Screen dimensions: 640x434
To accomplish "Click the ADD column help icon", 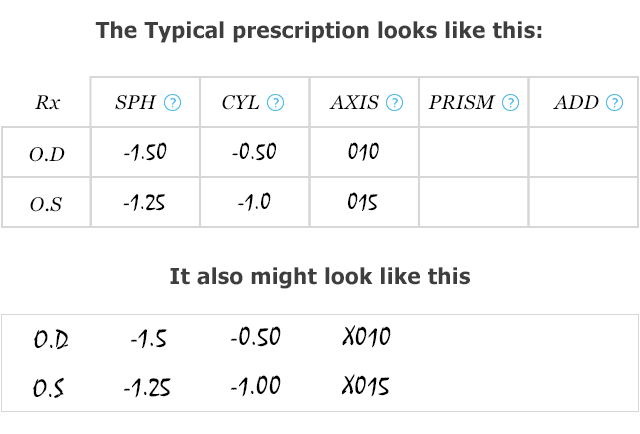I will click(615, 102).
